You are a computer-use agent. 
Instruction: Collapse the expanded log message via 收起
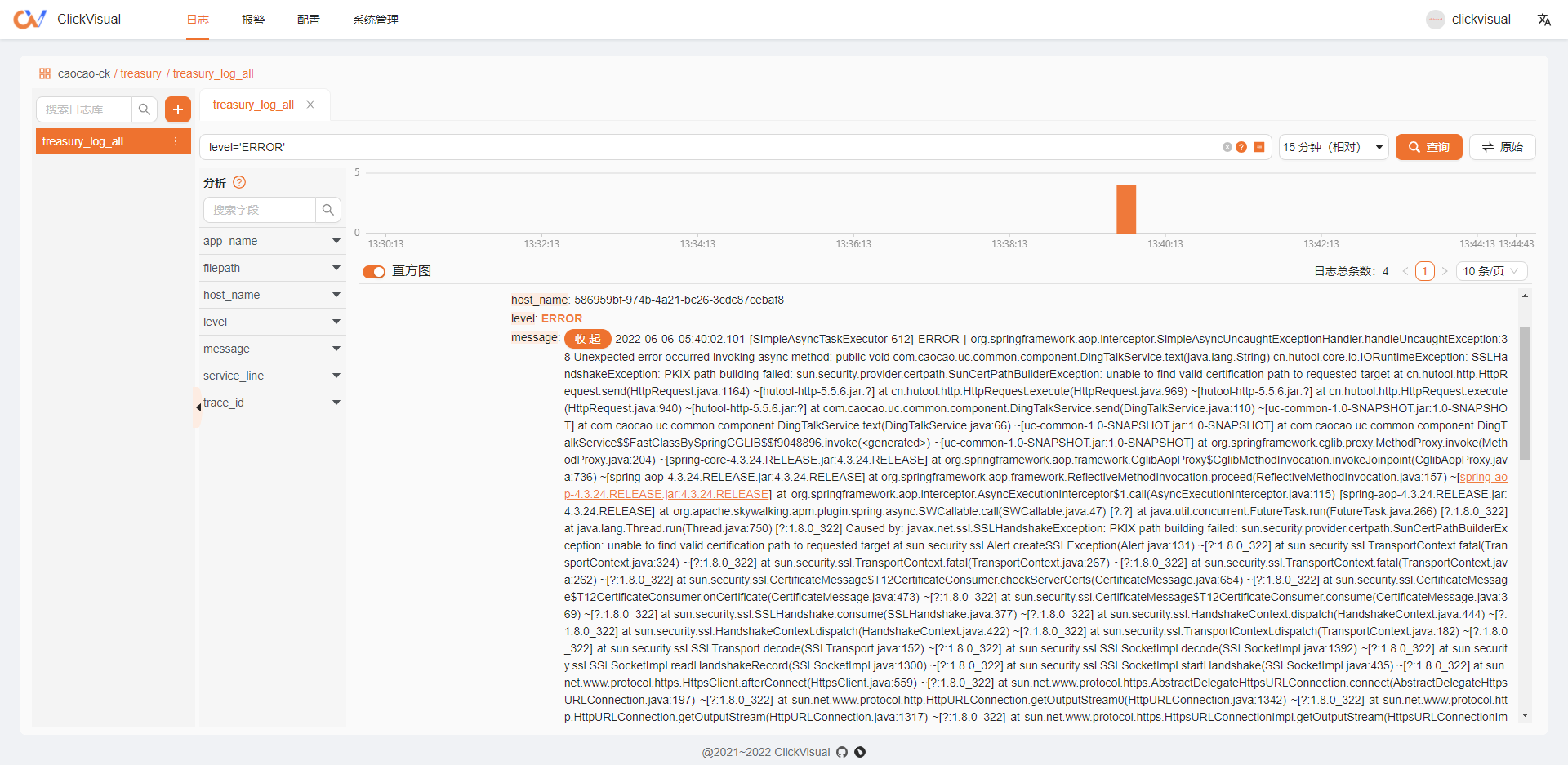click(x=587, y=339)
